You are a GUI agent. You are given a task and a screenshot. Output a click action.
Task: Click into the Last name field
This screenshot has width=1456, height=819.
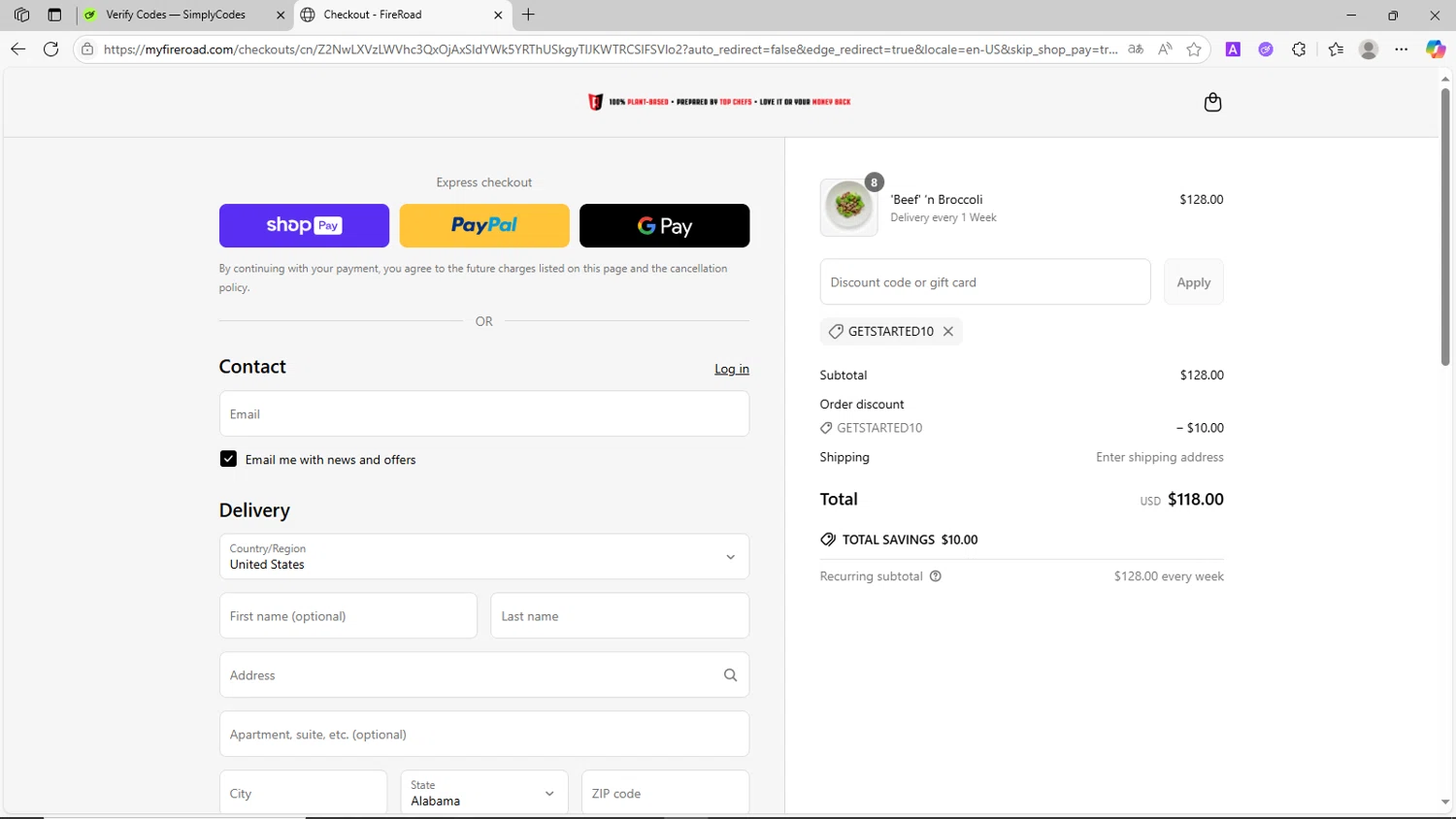[x=619, y=616]
